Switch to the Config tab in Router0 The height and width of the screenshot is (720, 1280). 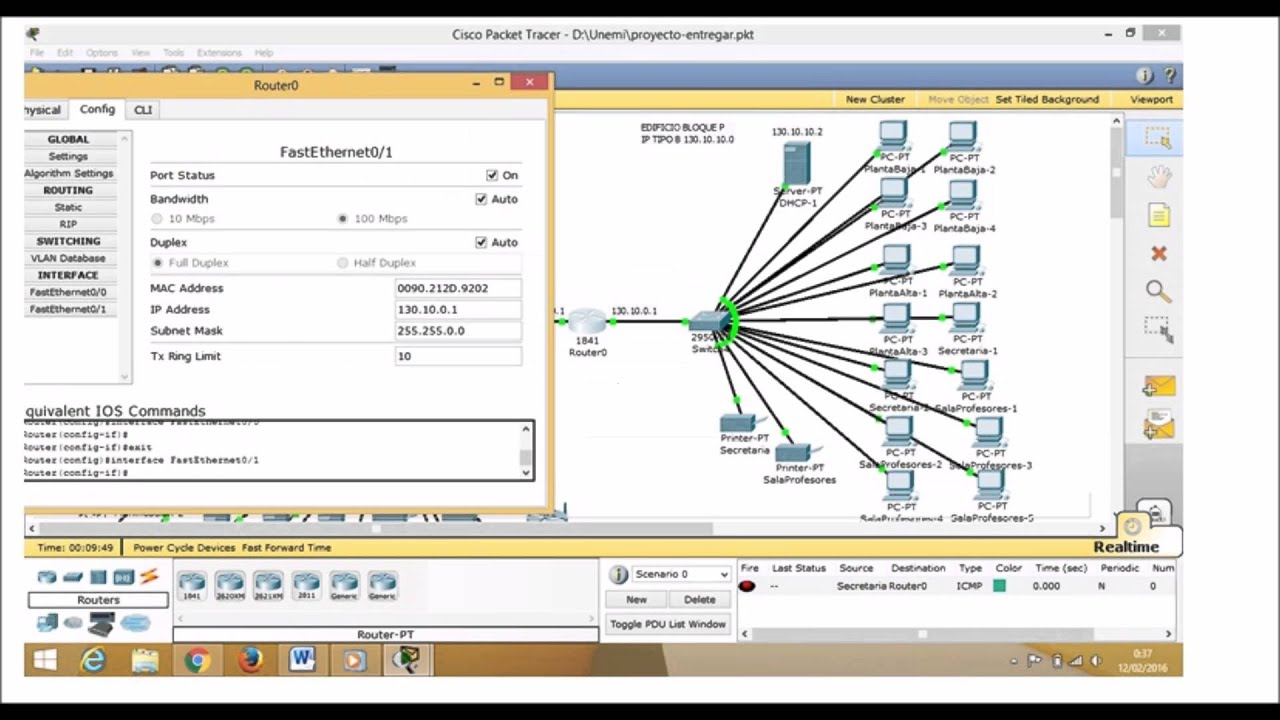pyautogui.click(x=97, y=109)
